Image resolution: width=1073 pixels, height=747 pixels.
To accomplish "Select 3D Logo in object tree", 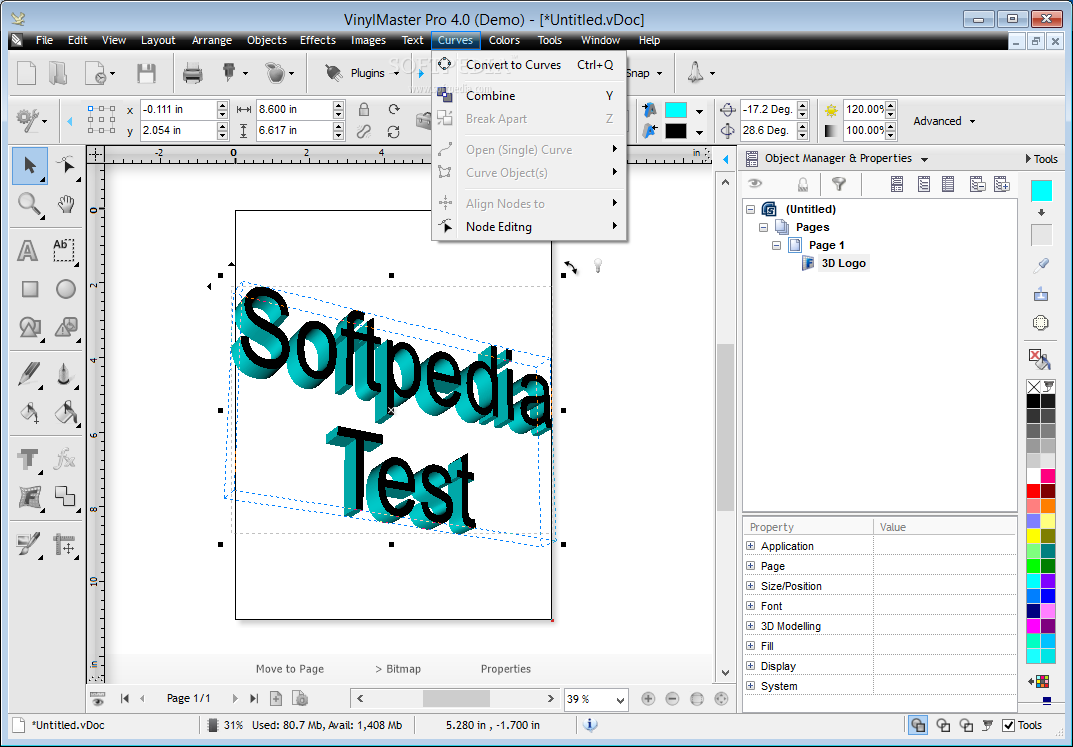I will [x=843, y=263].
